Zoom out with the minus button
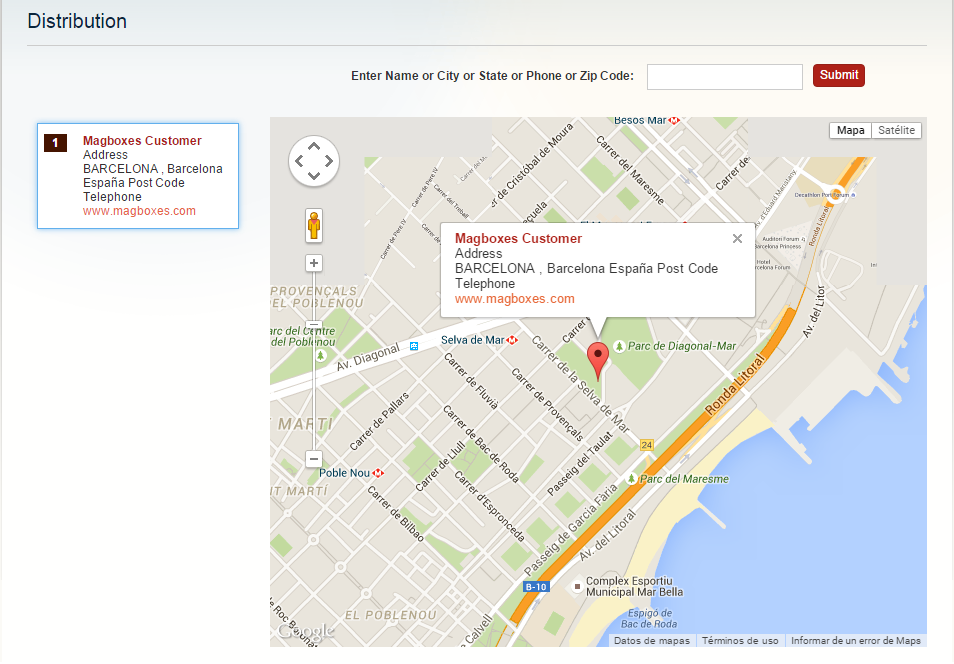954x664 pixels. pos(314,458)
